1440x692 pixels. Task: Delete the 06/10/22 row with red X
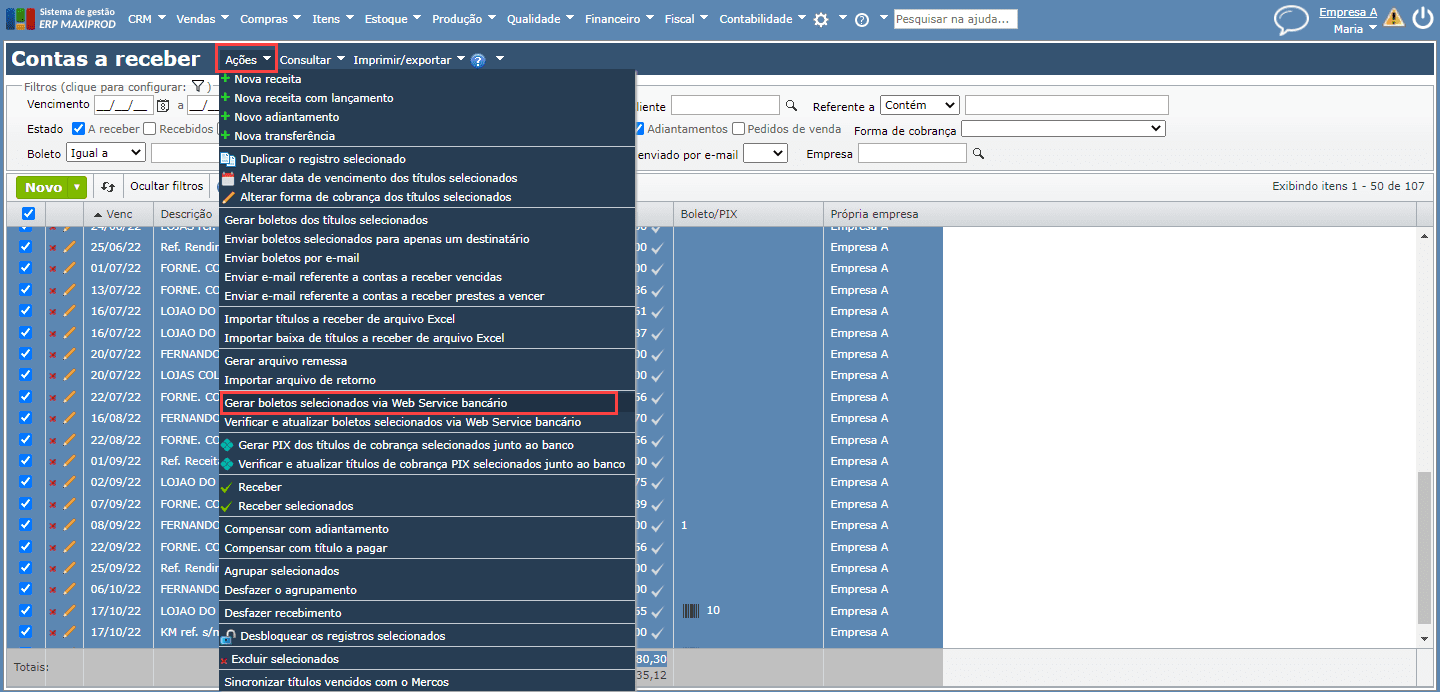pyautogui.click(x=53, y=590)
